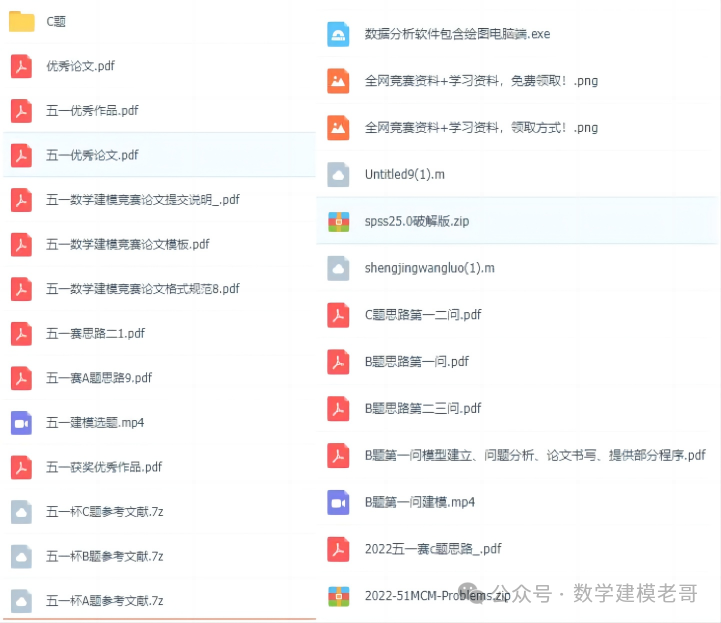The width and height of the screenshot is (721, 623).
Task: Select the file name 五一杯A题参考文献.7z
Action: [104, 601]
